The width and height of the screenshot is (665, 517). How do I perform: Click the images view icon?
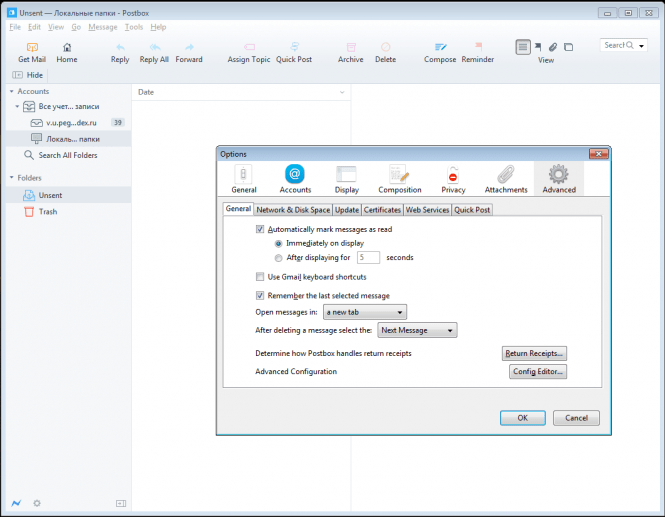569,47
